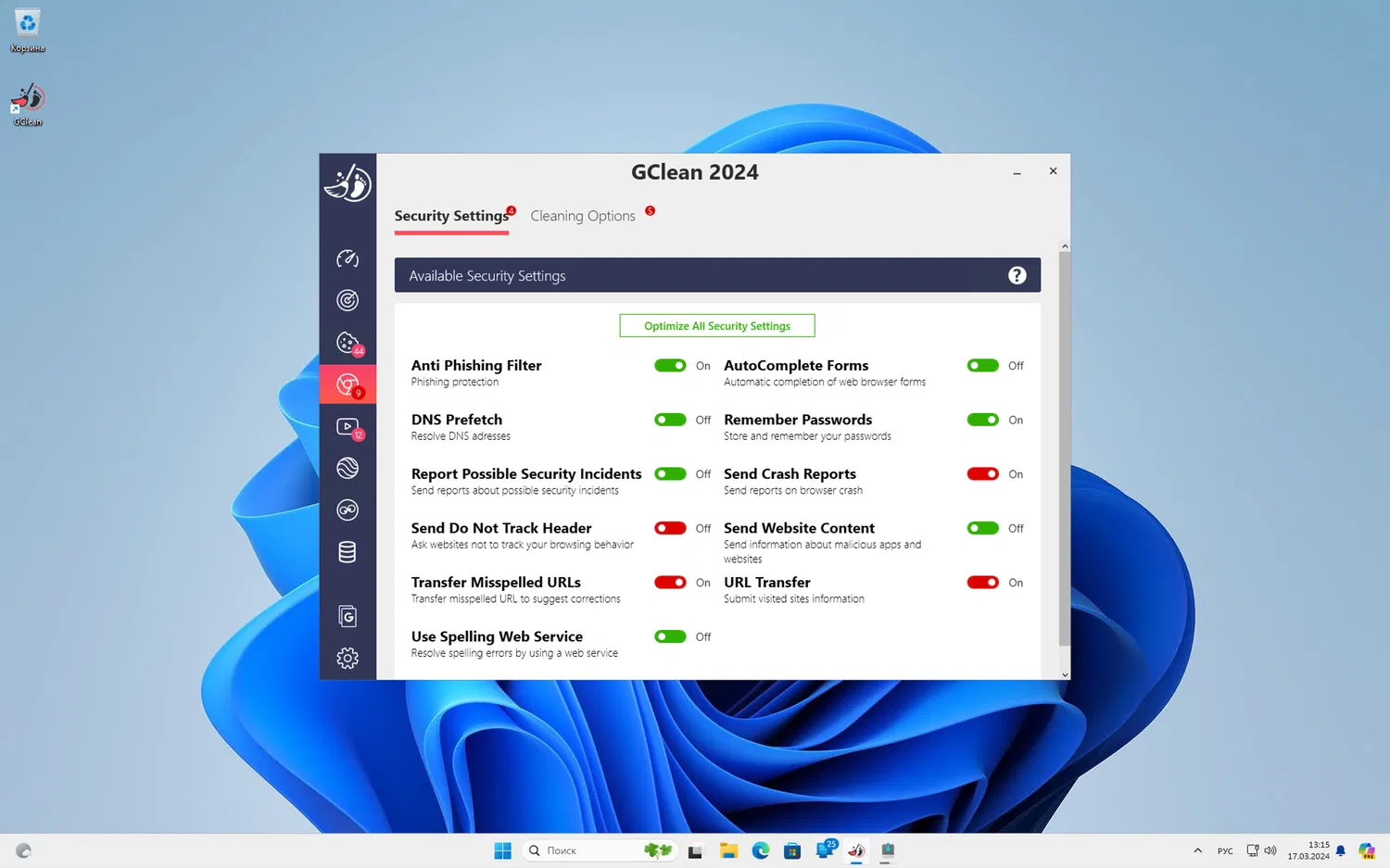
Task: Open the installer icon on the taskbar
Action: pyautogui.click(x=888, y=850)
